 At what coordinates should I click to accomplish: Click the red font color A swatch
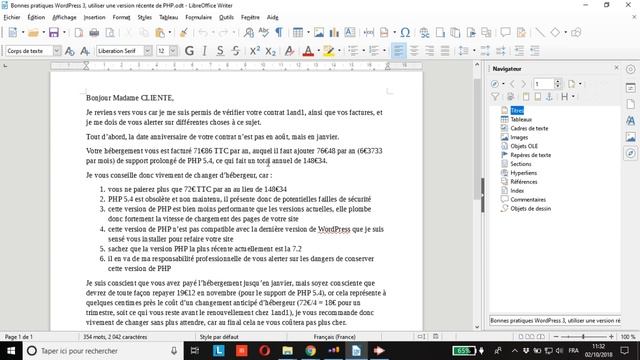308,51
